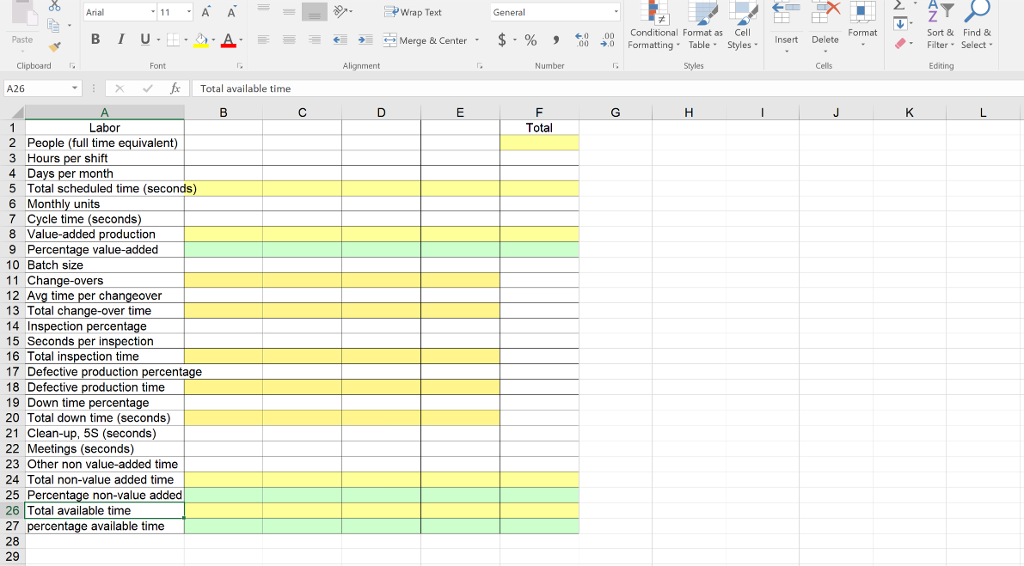The height and width of the screenshot is (566, 1024).
Task: Open Conditional Formatting menu
Action: click(x=653, y=26)
